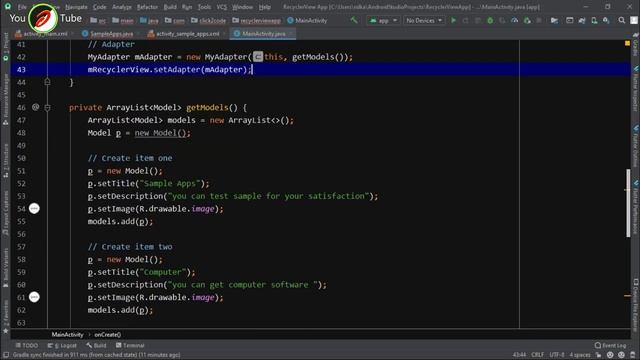The height and width of the screenshot is (360, 640).
Task: Click tool window quick access icon in status bar
Action: tap(6, 355)
